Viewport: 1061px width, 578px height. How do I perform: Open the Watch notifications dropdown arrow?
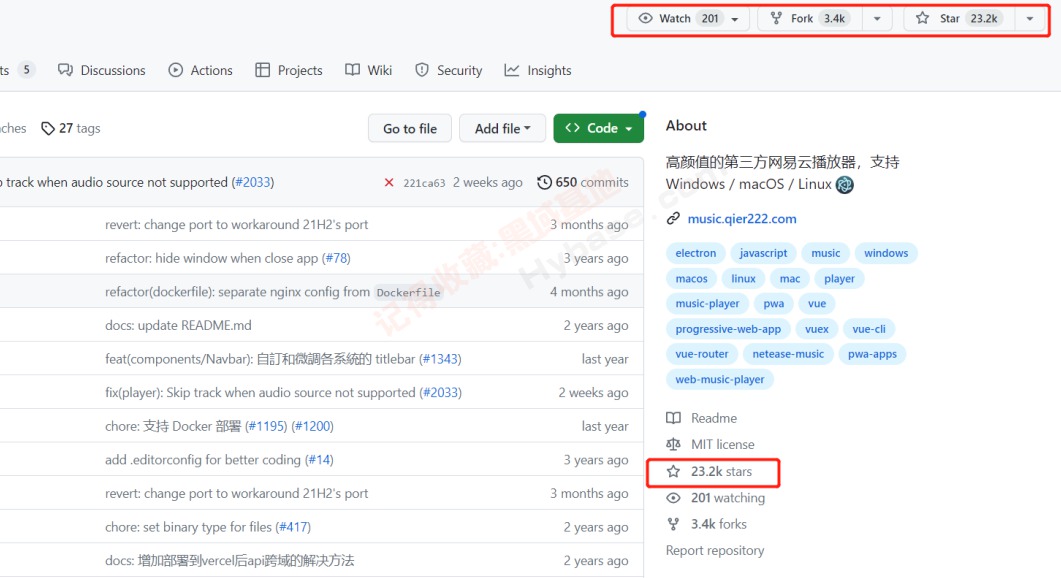click(736, 19)
